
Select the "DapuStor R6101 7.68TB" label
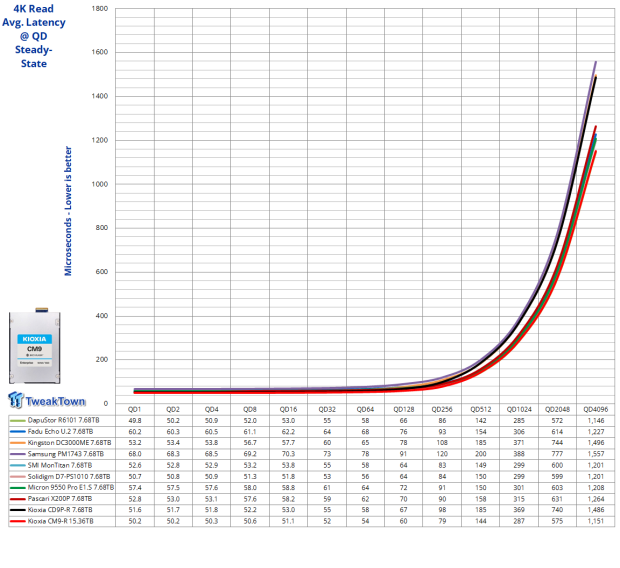(x=63, y=420)
